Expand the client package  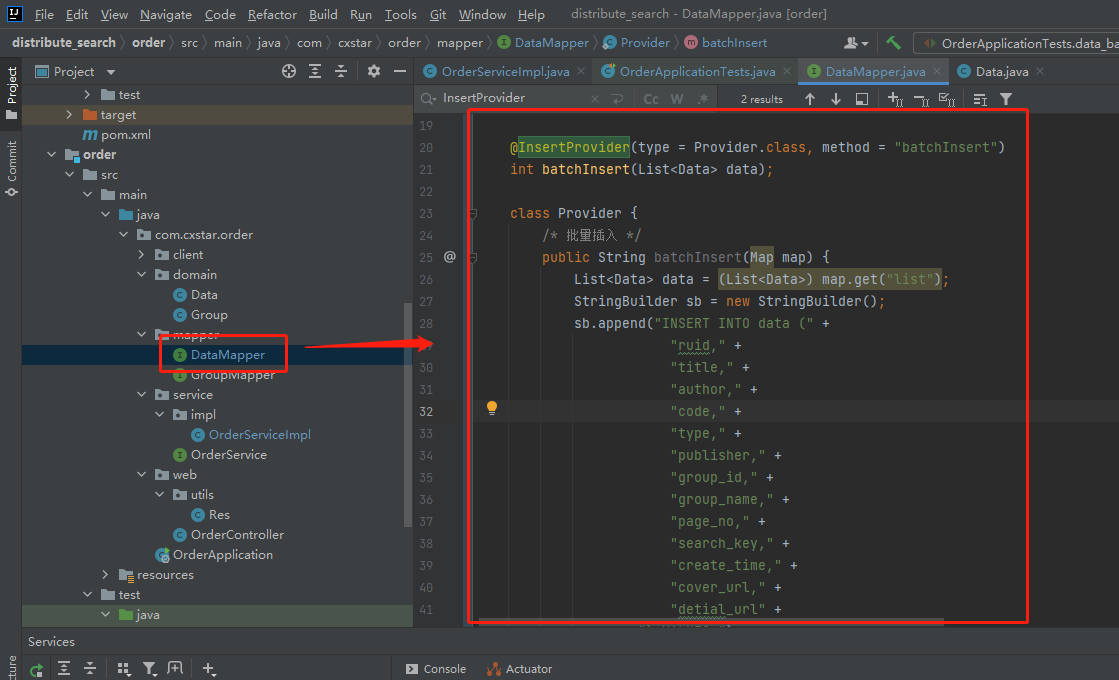tap(141, 254)
